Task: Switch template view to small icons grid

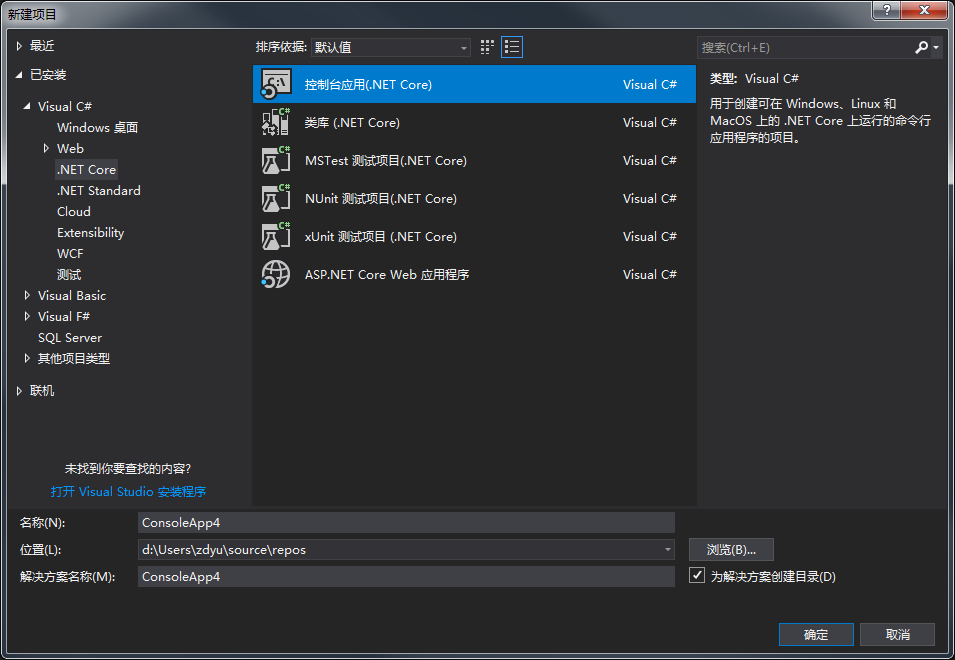Action: click(x=487, y=47)
